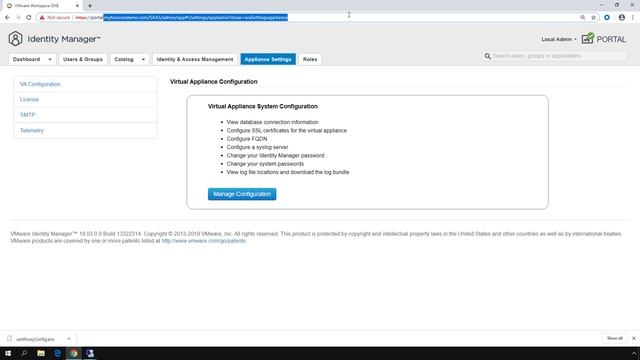Show hidden system tray icons
Viewport: 640px width, 360px height.
point(633,353)
